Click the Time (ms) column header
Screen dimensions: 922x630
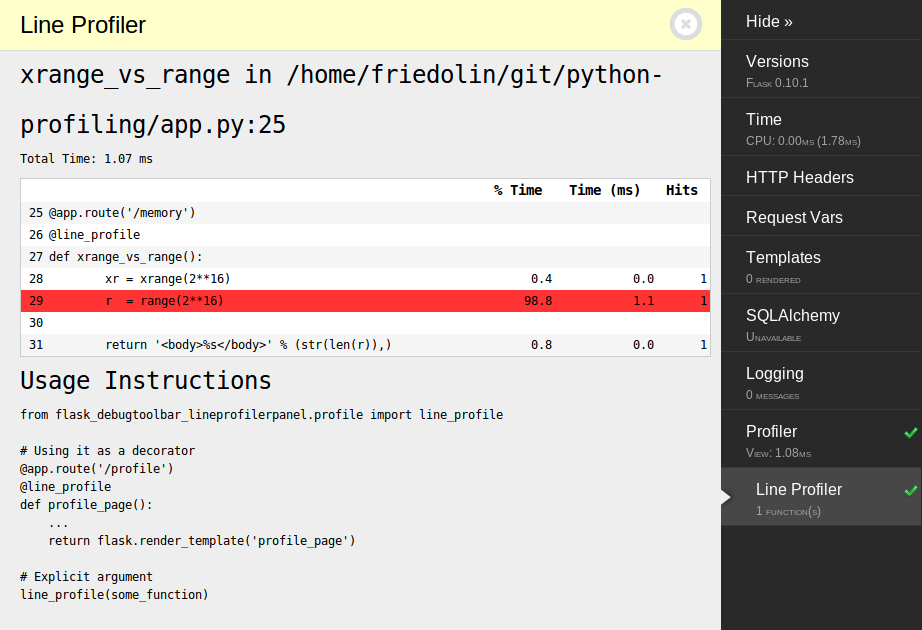[604, 190]
